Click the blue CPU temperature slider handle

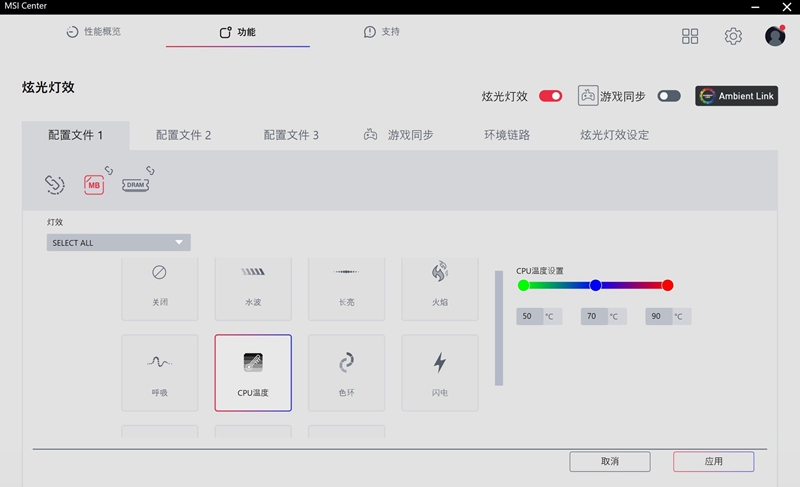595,285
